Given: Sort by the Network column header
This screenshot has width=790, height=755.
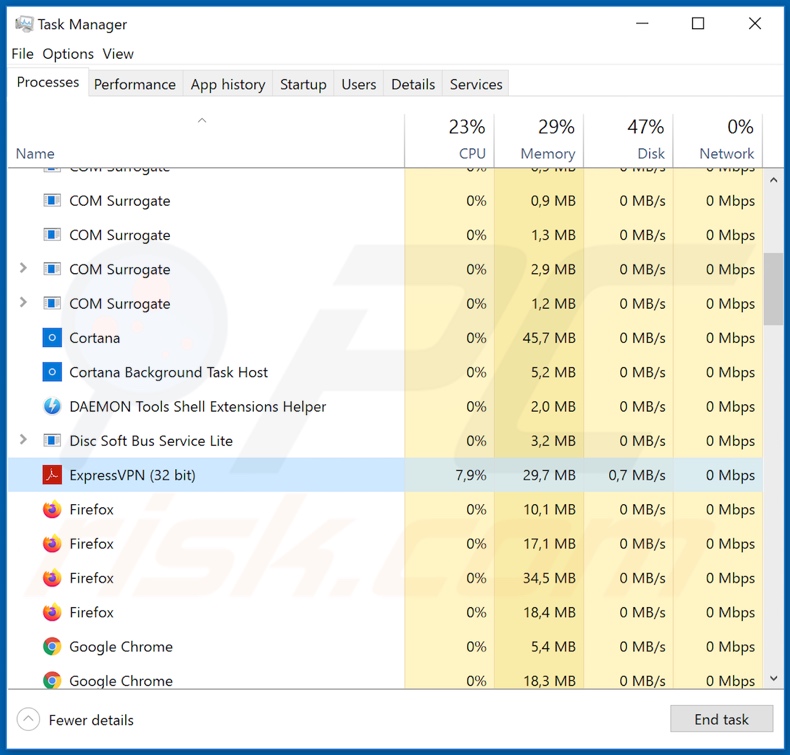Looking at the screenshot, I should [718, 141].
